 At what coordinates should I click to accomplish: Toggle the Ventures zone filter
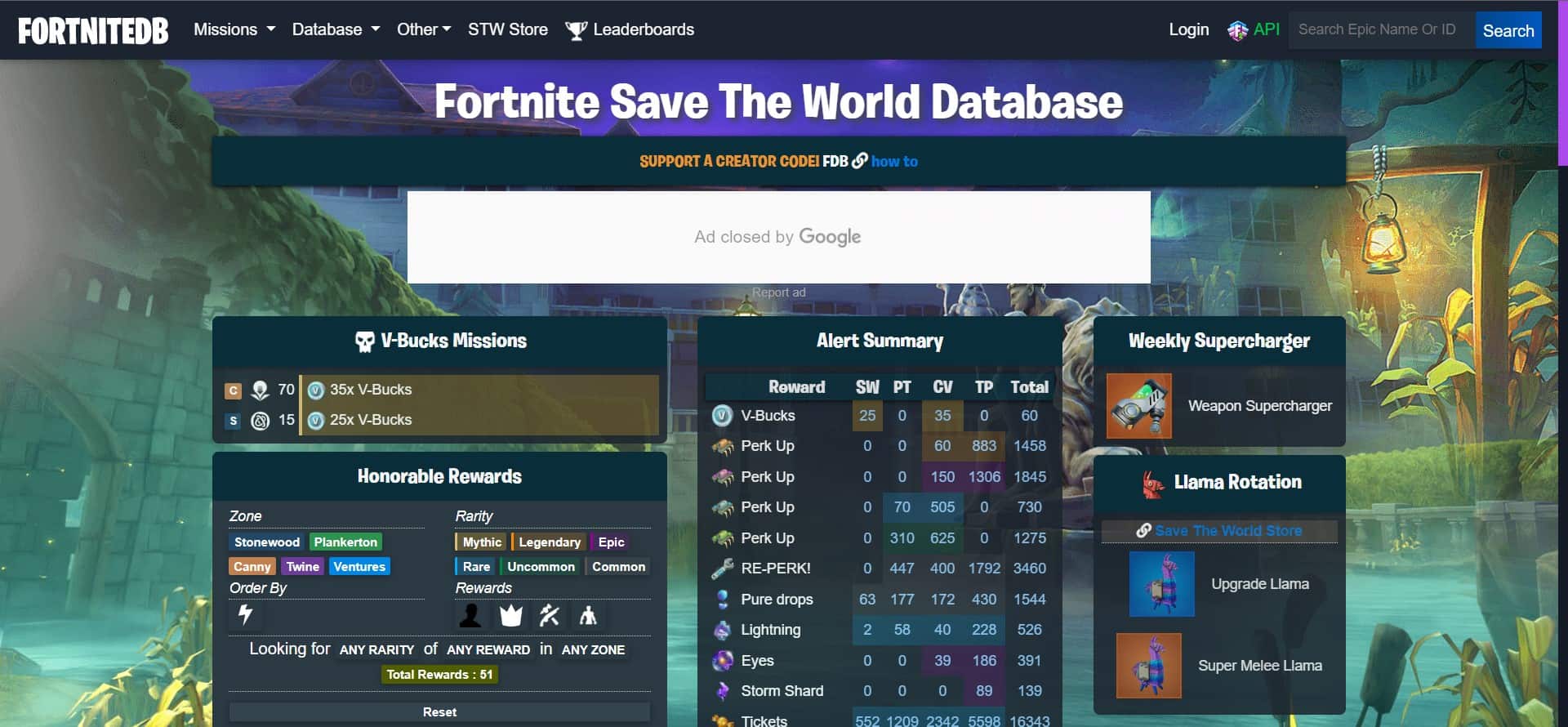[x=359, y=567]
